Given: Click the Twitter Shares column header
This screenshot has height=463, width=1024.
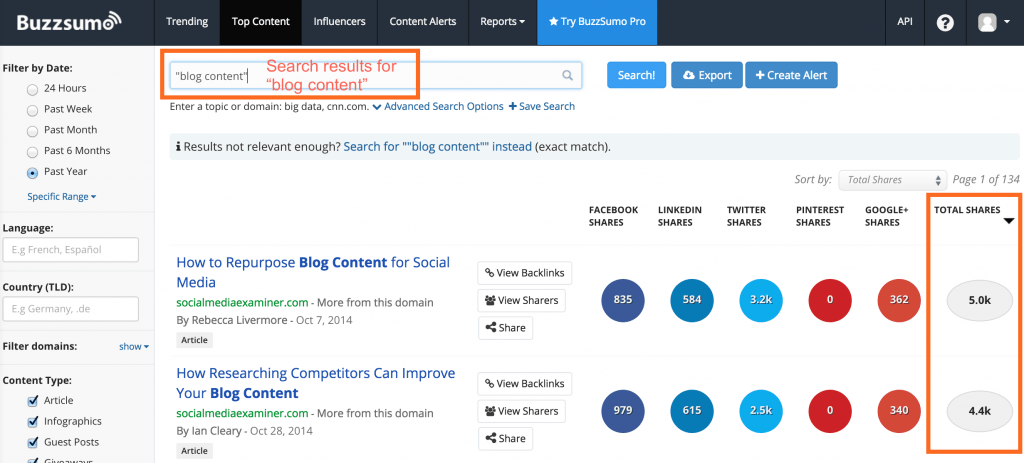Looking at the screenshot, I should 746,216.
